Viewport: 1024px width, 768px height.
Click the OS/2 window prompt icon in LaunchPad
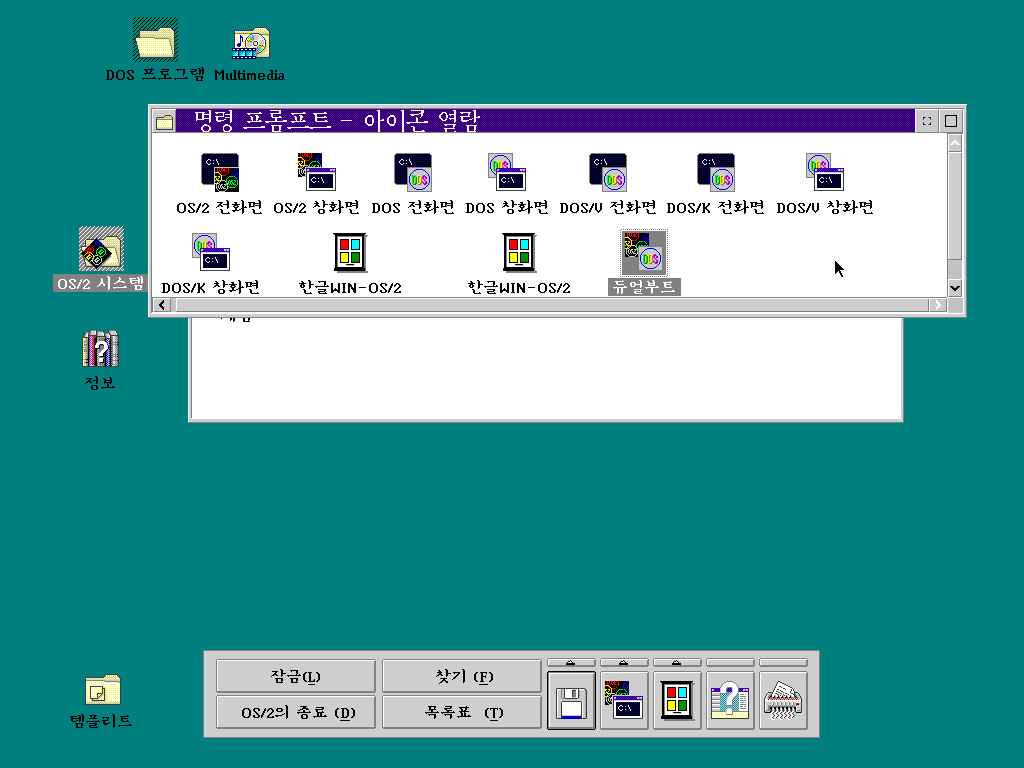click(624, 701)
